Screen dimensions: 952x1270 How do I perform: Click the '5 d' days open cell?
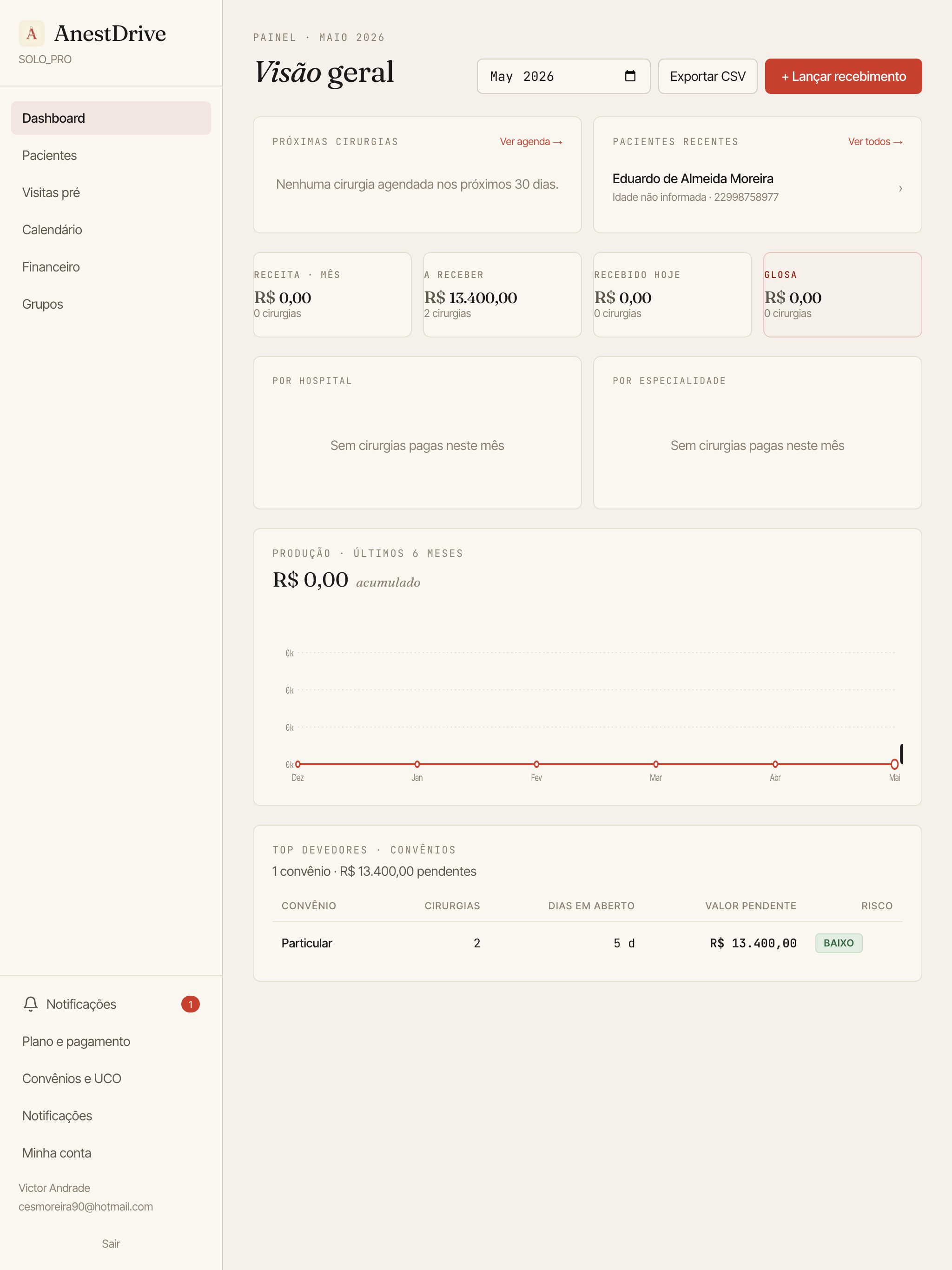tap(624, 943)
